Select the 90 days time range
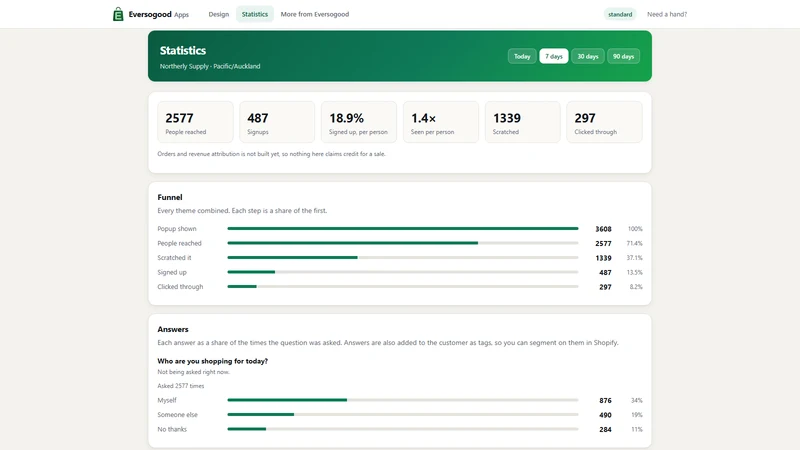This screenshot has height=450, width=800. (623, 56)
